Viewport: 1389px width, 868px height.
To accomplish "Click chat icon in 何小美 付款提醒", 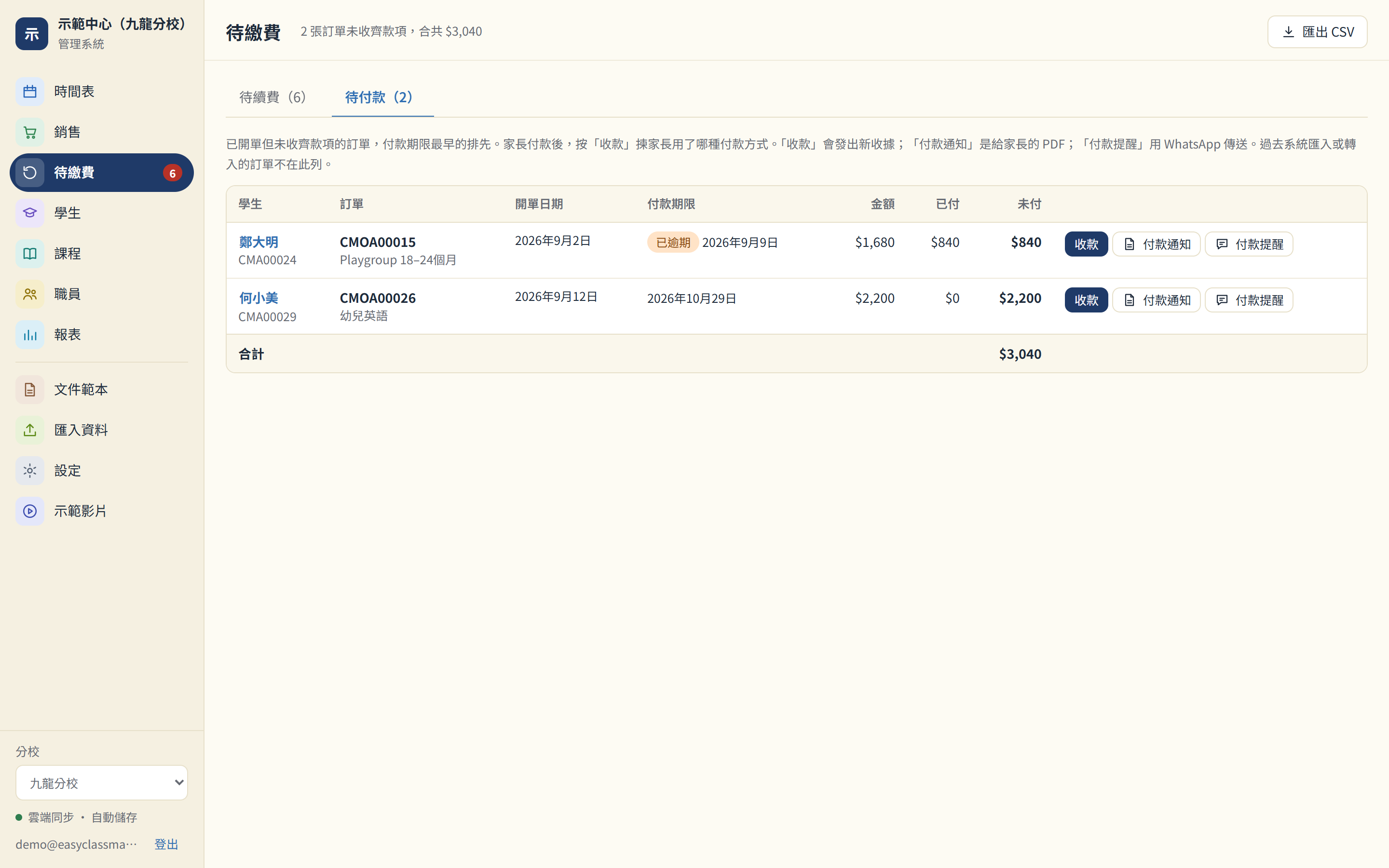I will [x=1222, y=300].
